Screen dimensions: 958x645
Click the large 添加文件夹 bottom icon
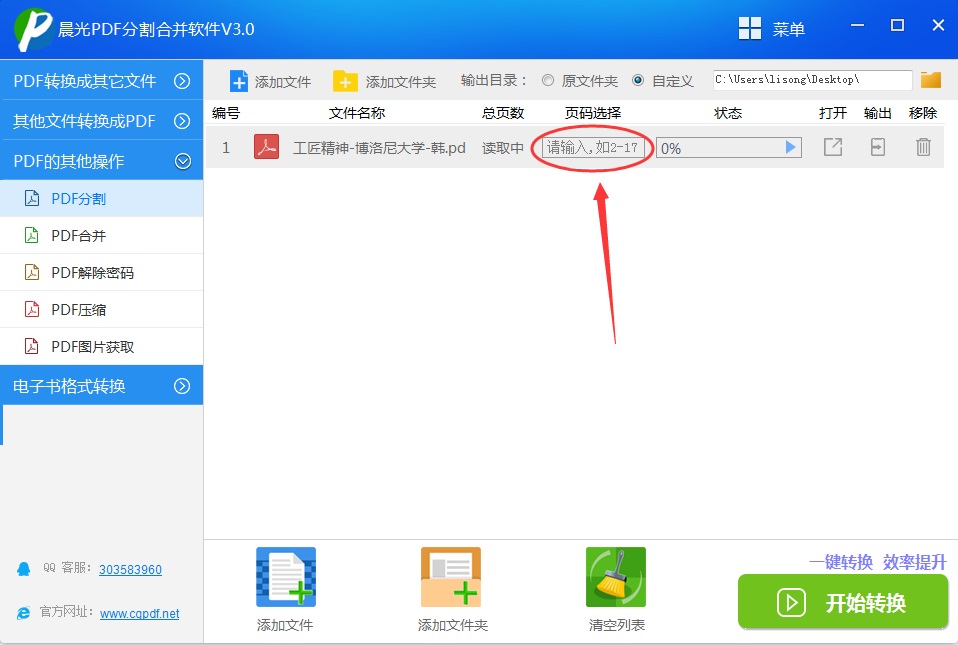pyautogui.click(x=451, y=577)
